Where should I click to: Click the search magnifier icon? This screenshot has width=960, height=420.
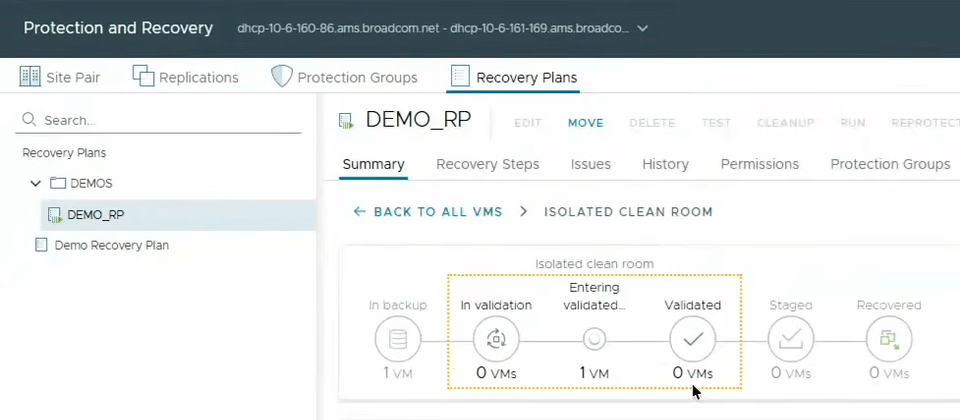tap(29, 119)
